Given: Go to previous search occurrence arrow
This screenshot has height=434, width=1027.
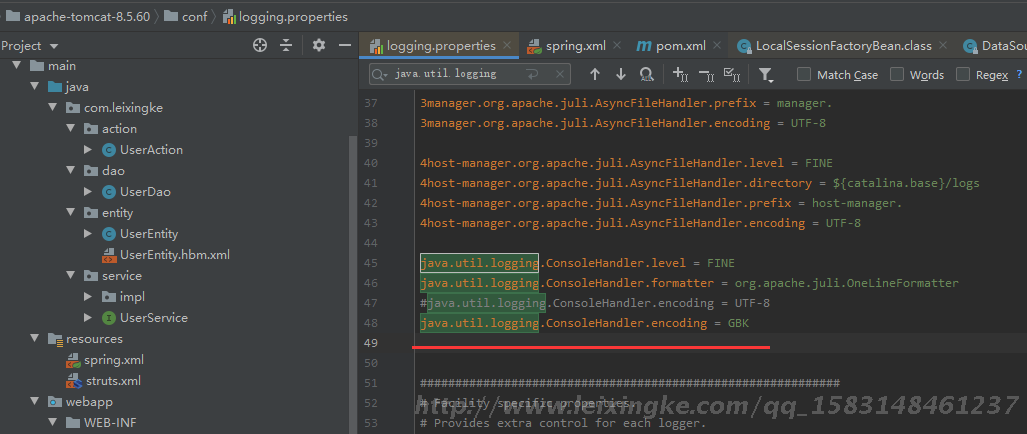Looking at the screenshot, I should pos(595,74).
